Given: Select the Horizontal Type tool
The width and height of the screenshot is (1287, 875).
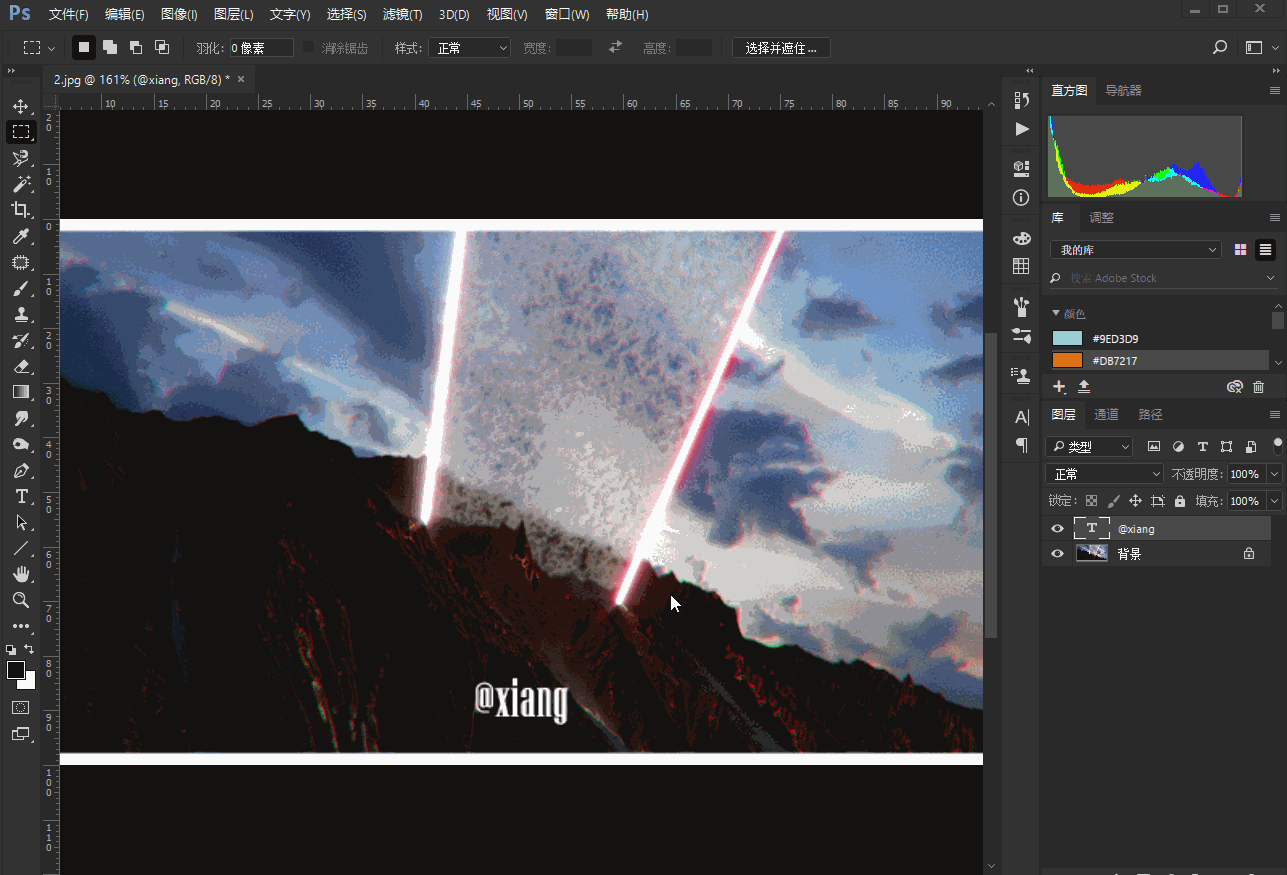Looking at the screenshot, I should 20,496.
